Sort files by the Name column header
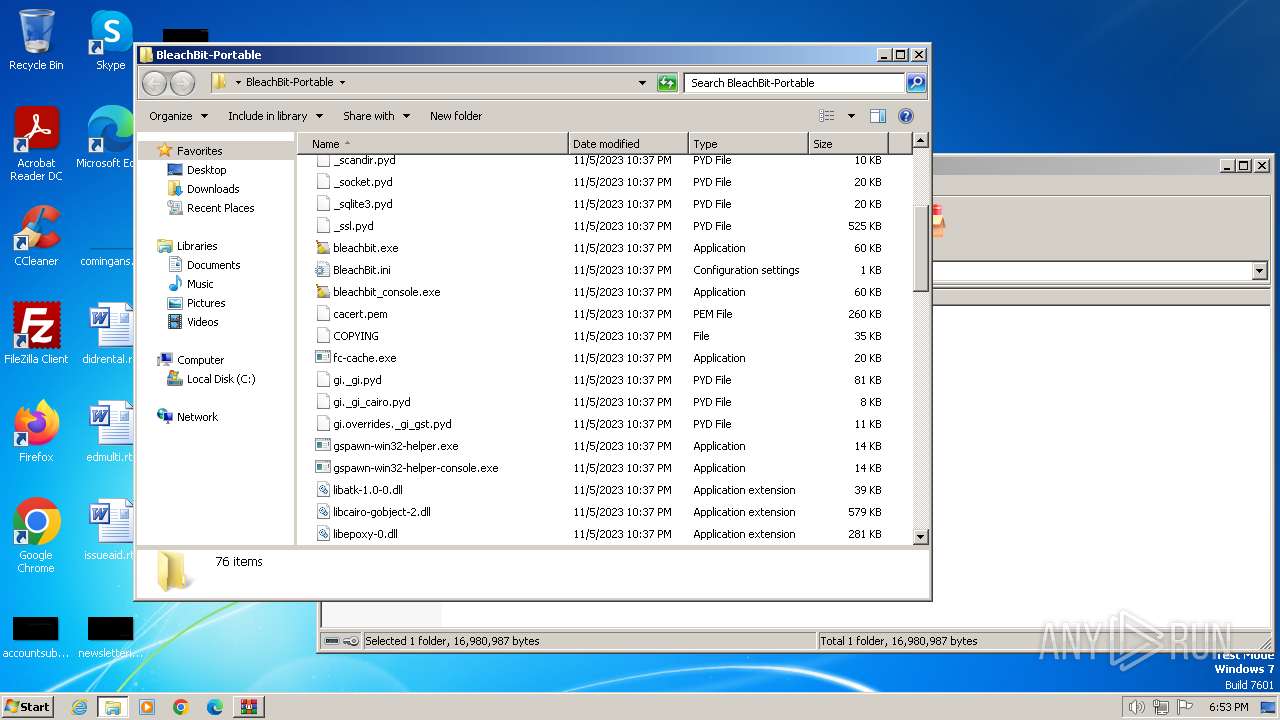The height and width of the screenshot is (720, 1280). coord(432,144)
